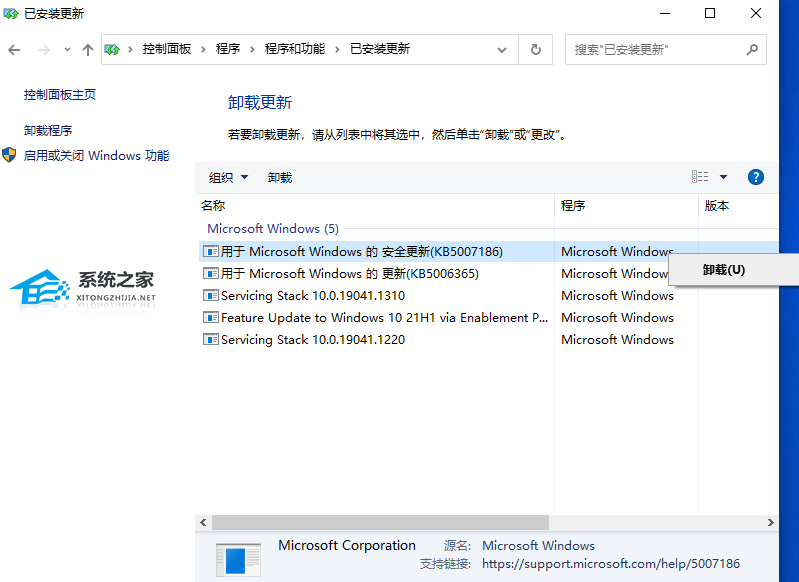The image size is (799, 582).
Task: Open 启用或关闭 Windows 功能 link
Action: 96,155
